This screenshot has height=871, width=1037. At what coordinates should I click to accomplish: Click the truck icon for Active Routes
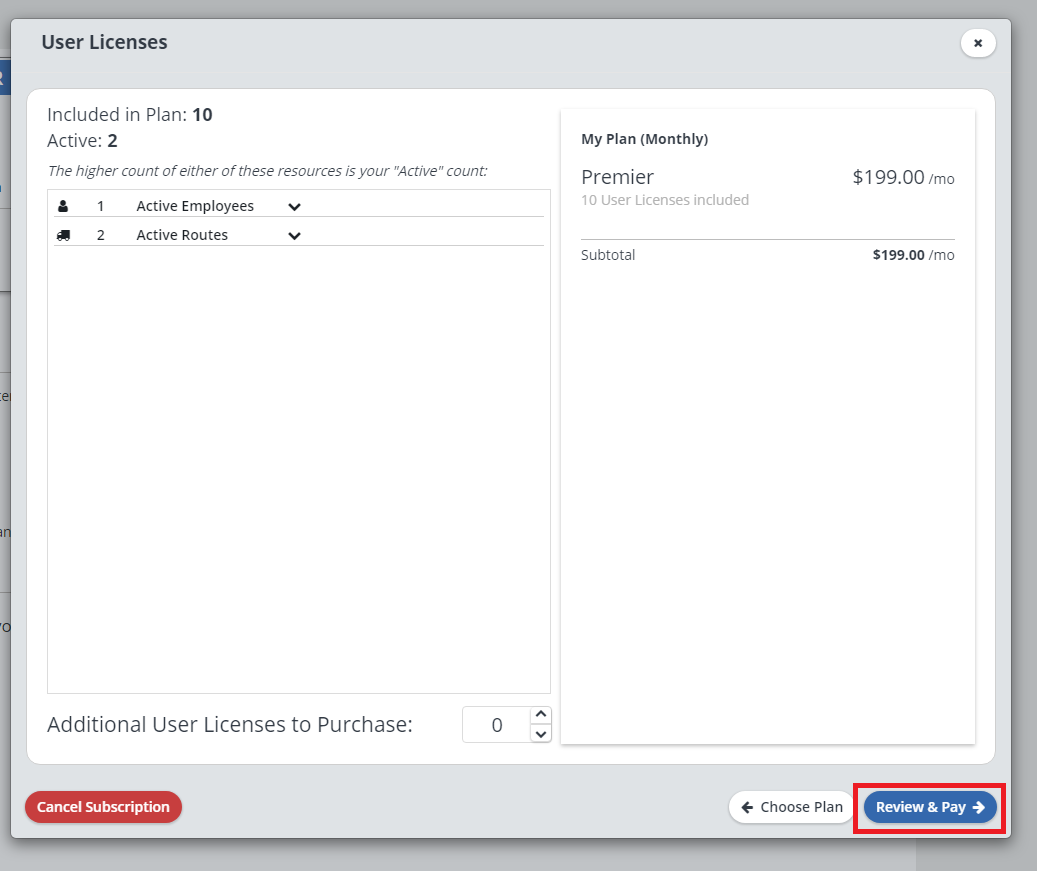pos(64,235)
